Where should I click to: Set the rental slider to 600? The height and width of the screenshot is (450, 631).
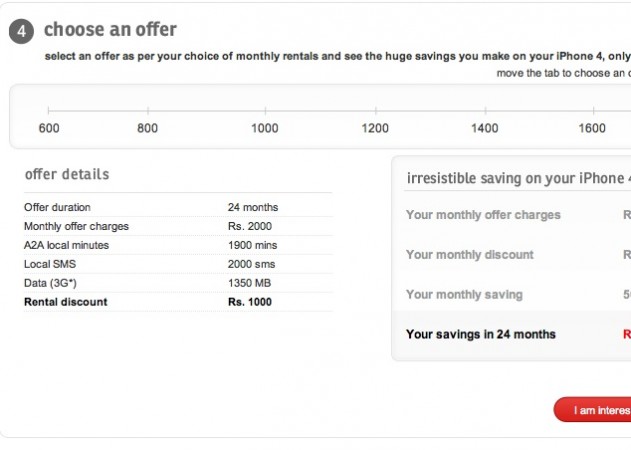[49, 110]
